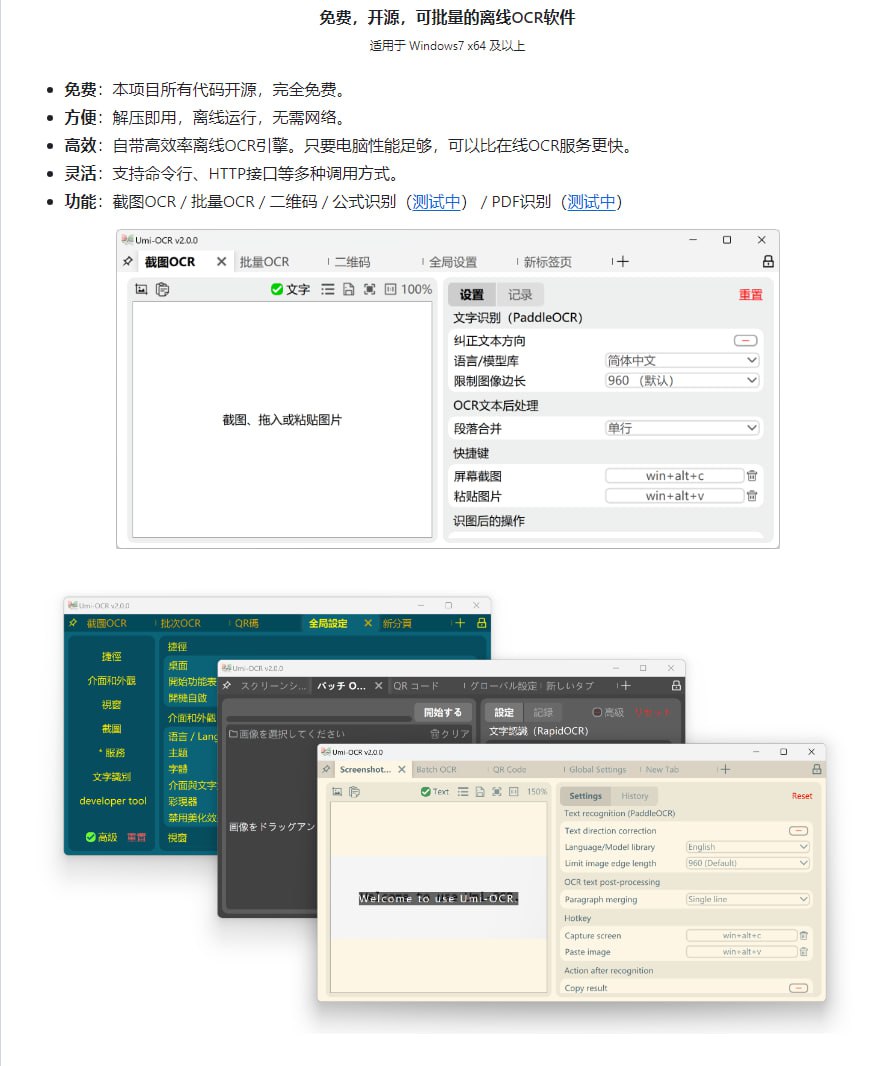Open Limit image edge length dropdown 960 (Default)
Viewport: 893px width, 1066px height.
(x=748, y=863)
